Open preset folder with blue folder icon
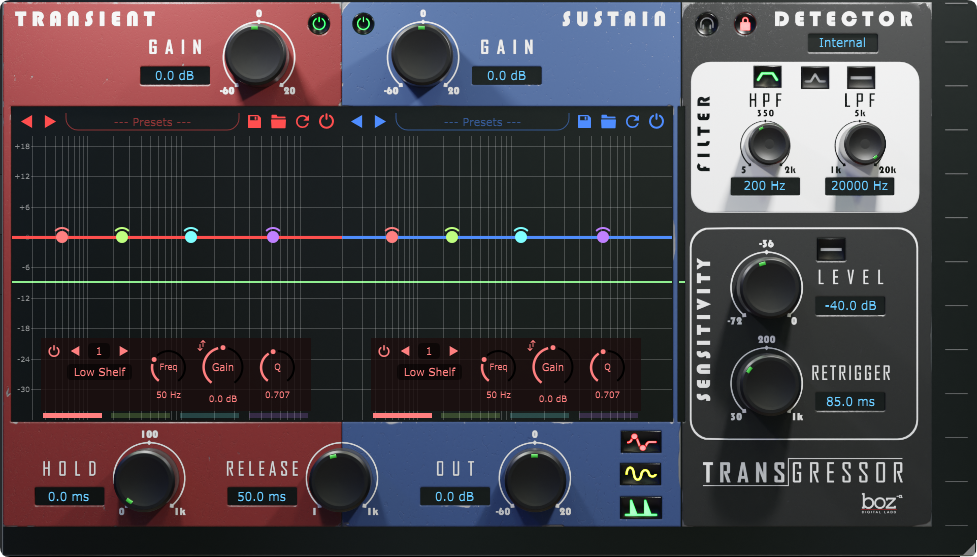Viewport: 977px width, 557px height. click(608, 121)
